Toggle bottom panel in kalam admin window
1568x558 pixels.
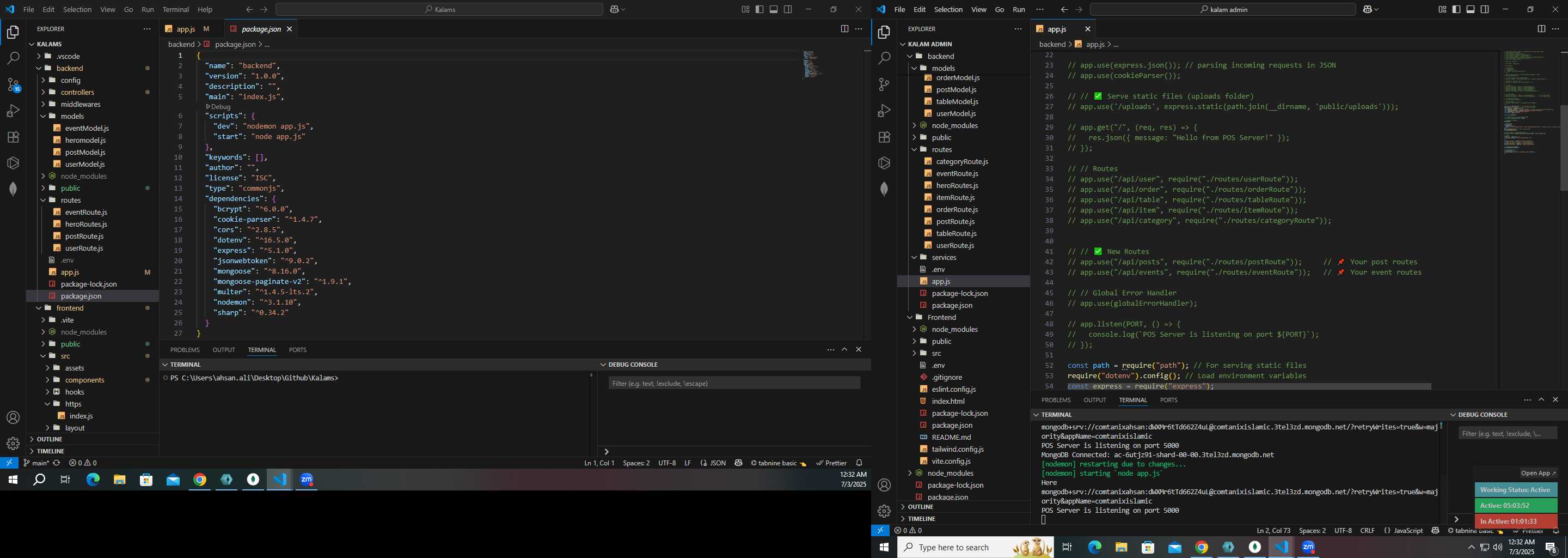1471,9
